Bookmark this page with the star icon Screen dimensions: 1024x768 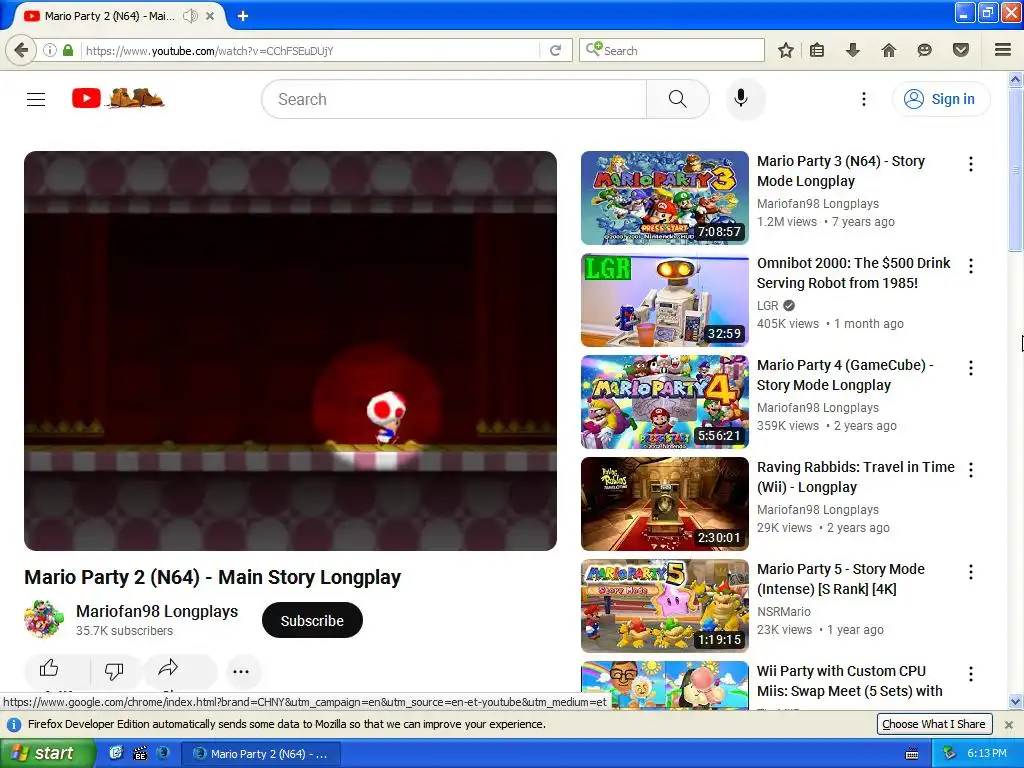point(786,50)
